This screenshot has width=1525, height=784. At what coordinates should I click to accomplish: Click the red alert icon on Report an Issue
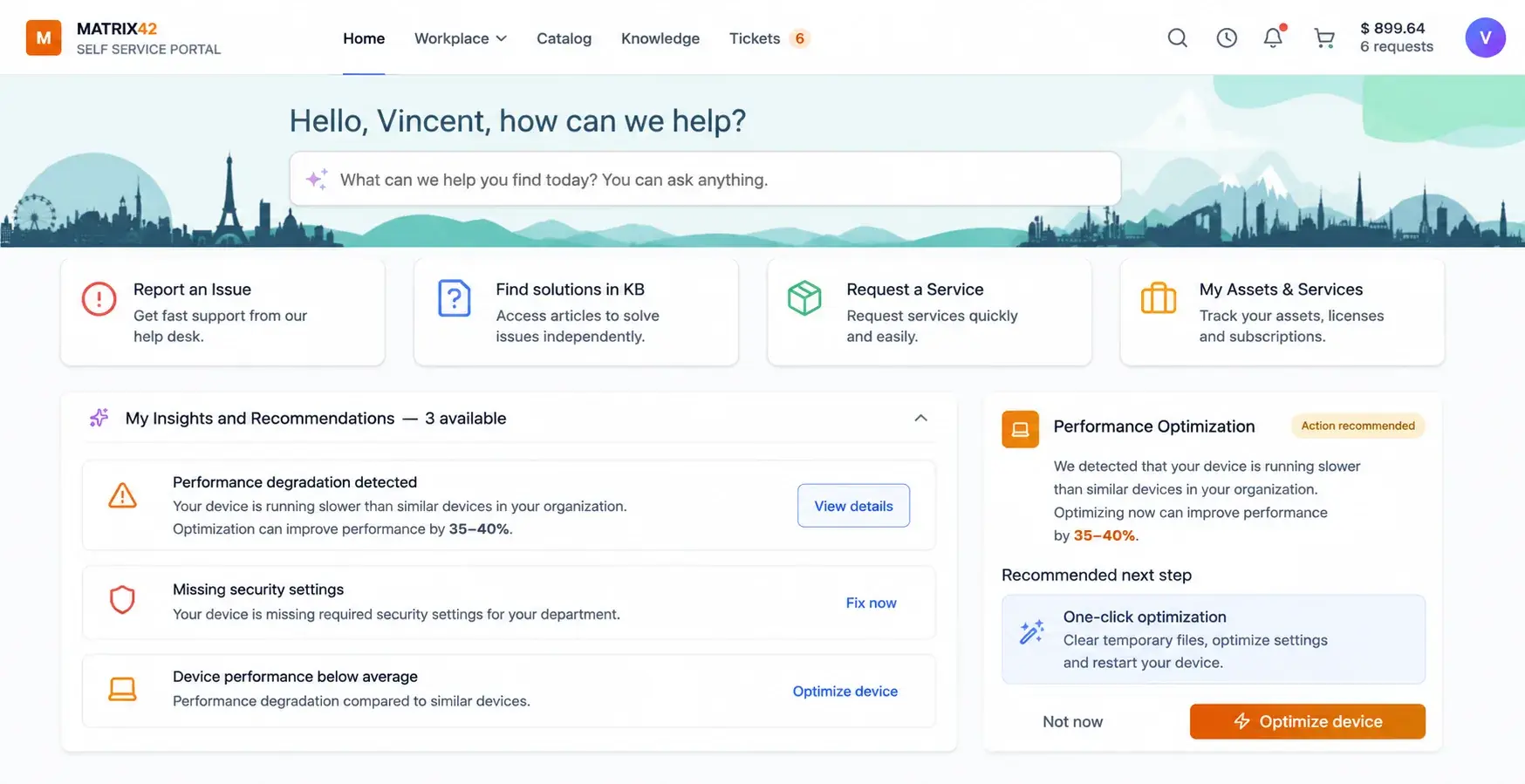tap(99, 299)
